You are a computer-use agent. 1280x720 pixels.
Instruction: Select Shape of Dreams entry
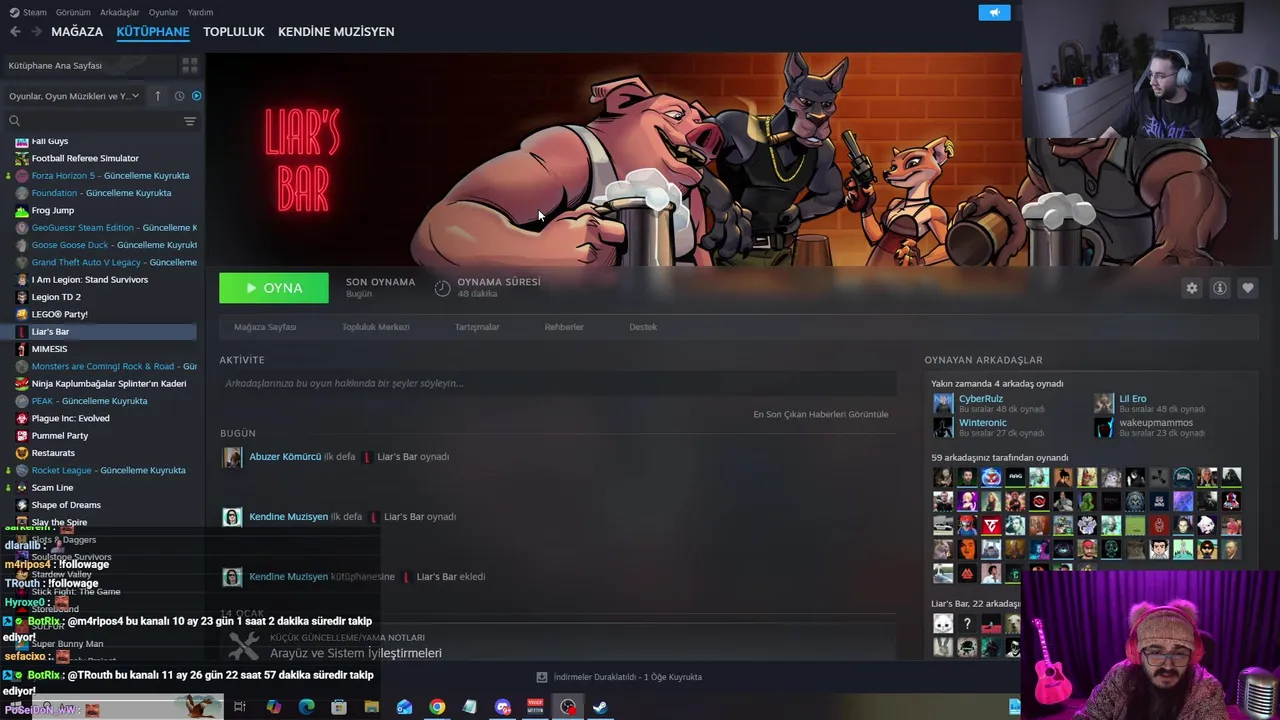point(66,505)
